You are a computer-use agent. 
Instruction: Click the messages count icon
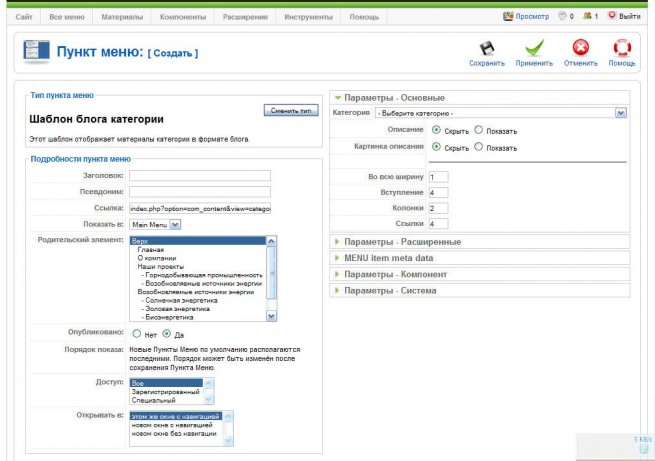tap(563, 16)
